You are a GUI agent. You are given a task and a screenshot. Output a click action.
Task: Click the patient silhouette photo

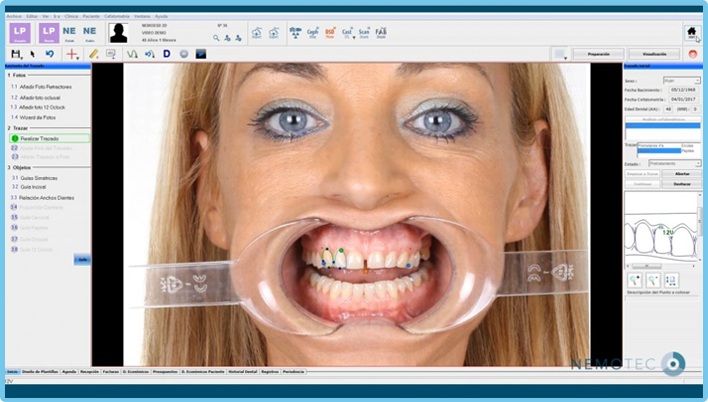(118, 33)
